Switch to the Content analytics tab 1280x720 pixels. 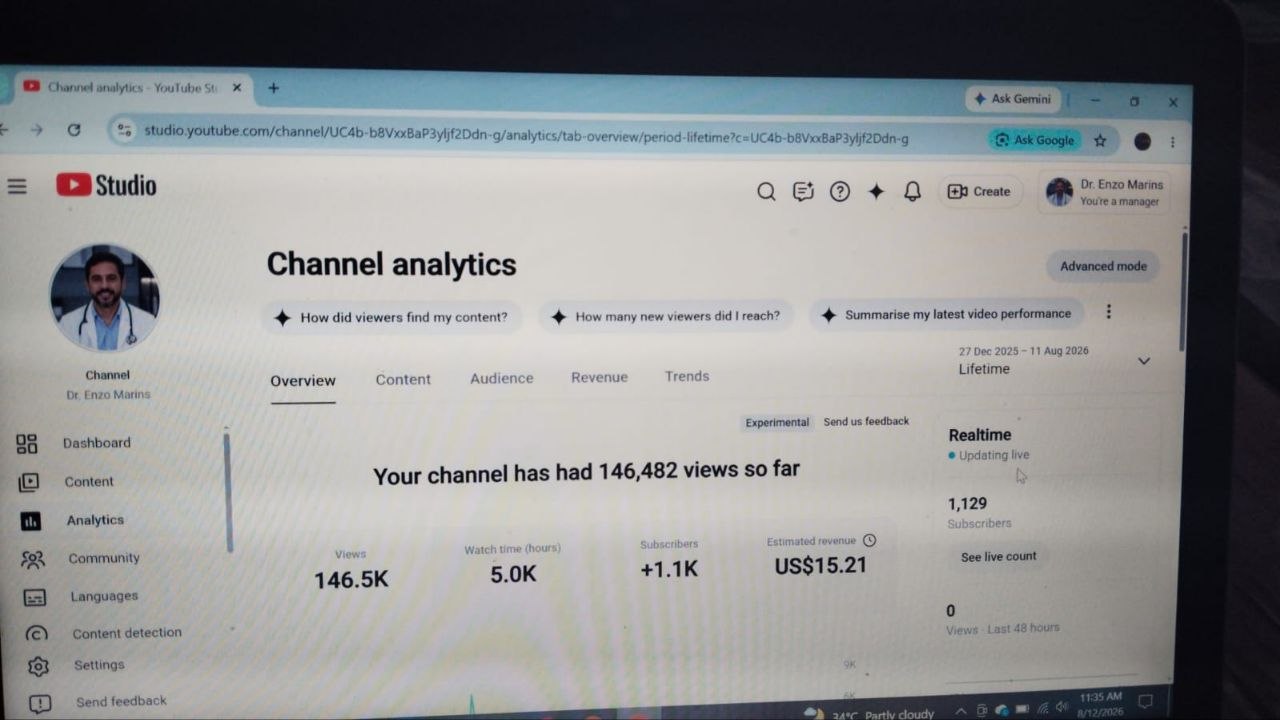click(403, 380)
